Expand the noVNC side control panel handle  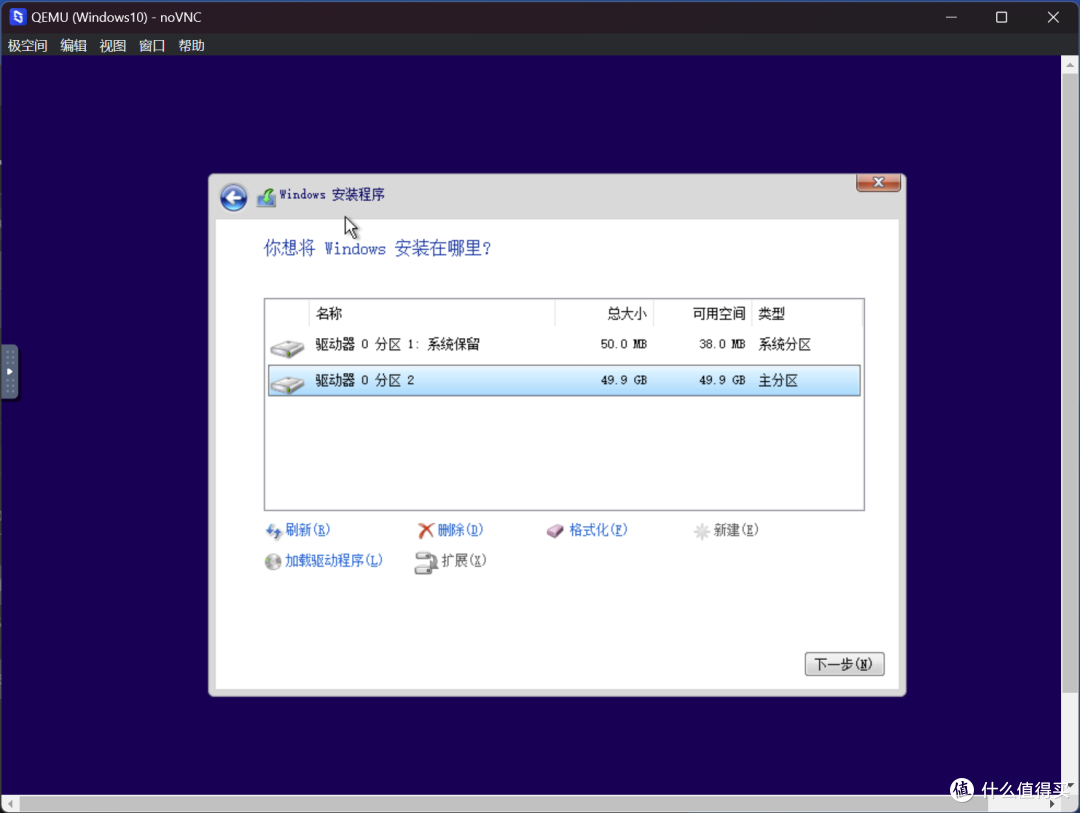tap(9, 371)
